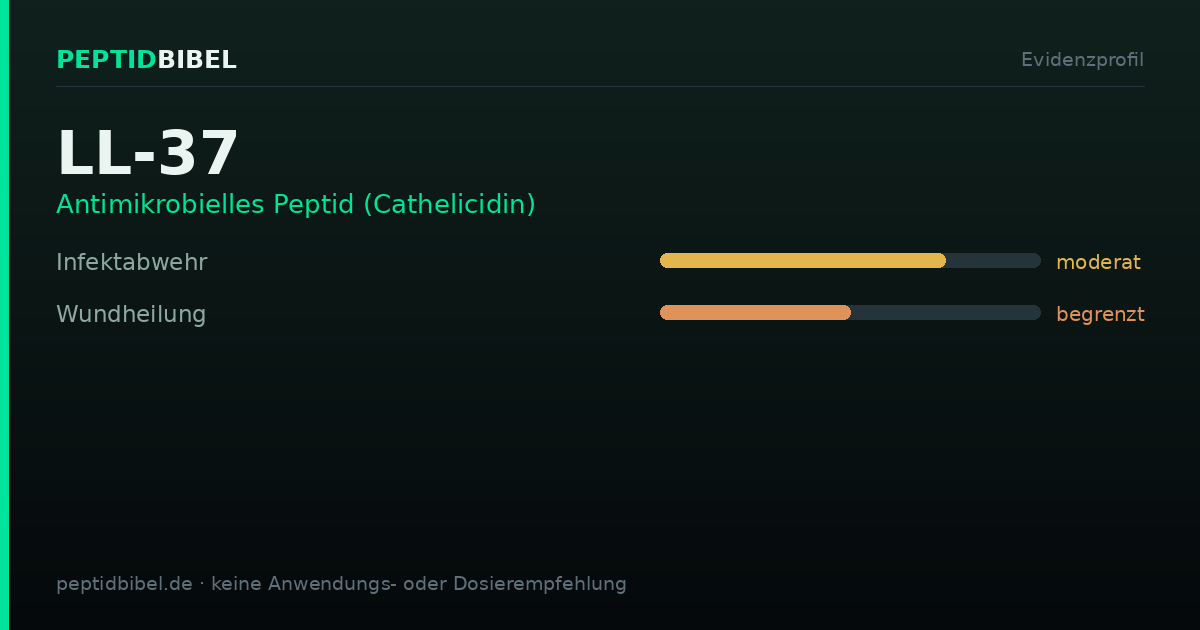1200x630 pixels.
Task: Select the Wundheilung row label
Action: click(131, 314)
